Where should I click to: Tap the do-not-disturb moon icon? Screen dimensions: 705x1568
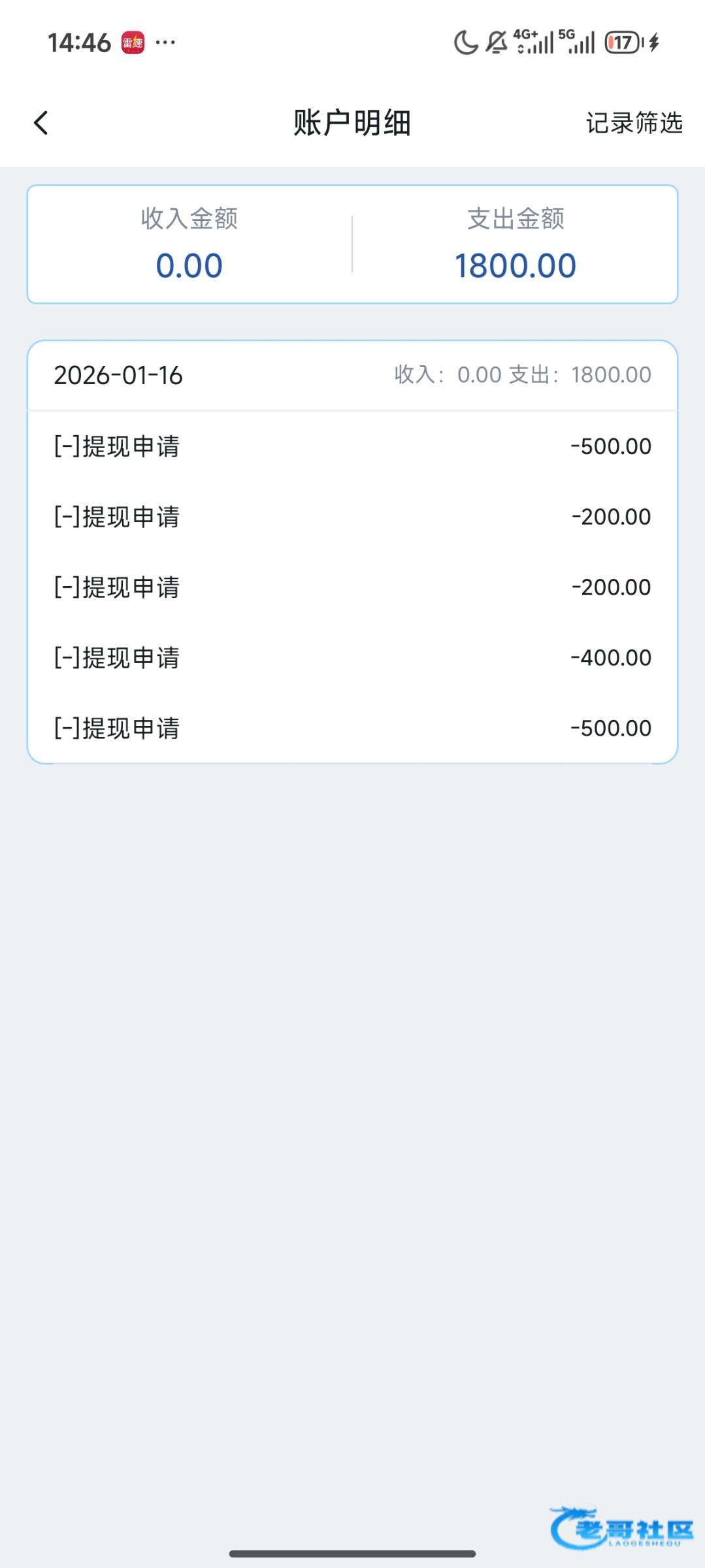coord(466,43)
